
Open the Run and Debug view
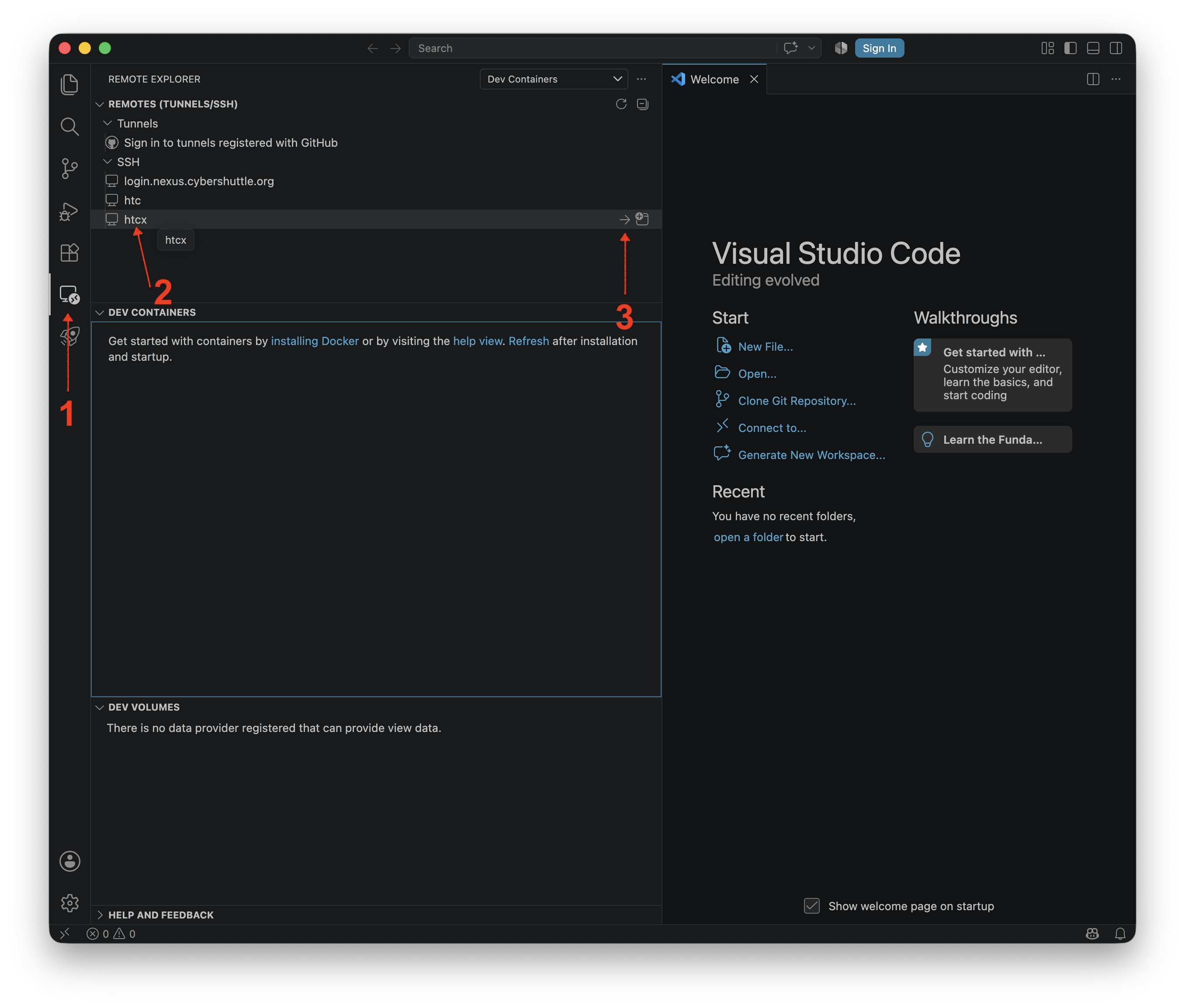point(69,211)
